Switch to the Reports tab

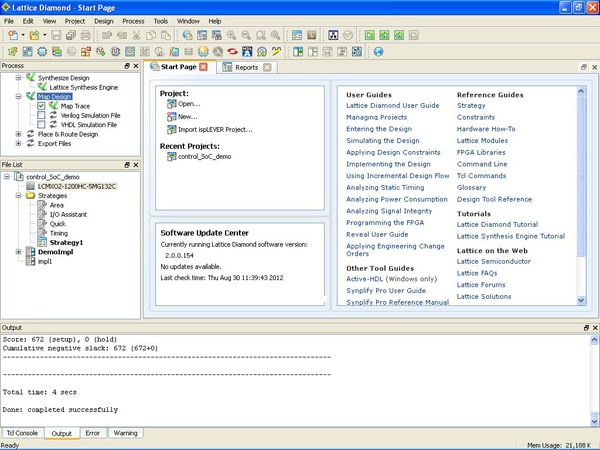(246, 67)
